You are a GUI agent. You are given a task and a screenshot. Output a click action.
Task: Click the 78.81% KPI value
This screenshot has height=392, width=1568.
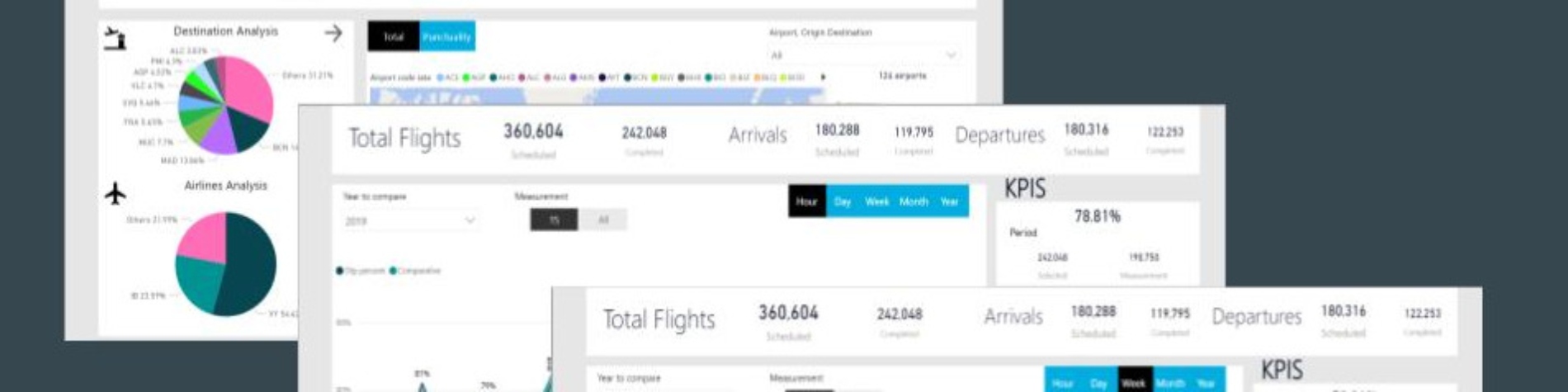[1097, 216]
